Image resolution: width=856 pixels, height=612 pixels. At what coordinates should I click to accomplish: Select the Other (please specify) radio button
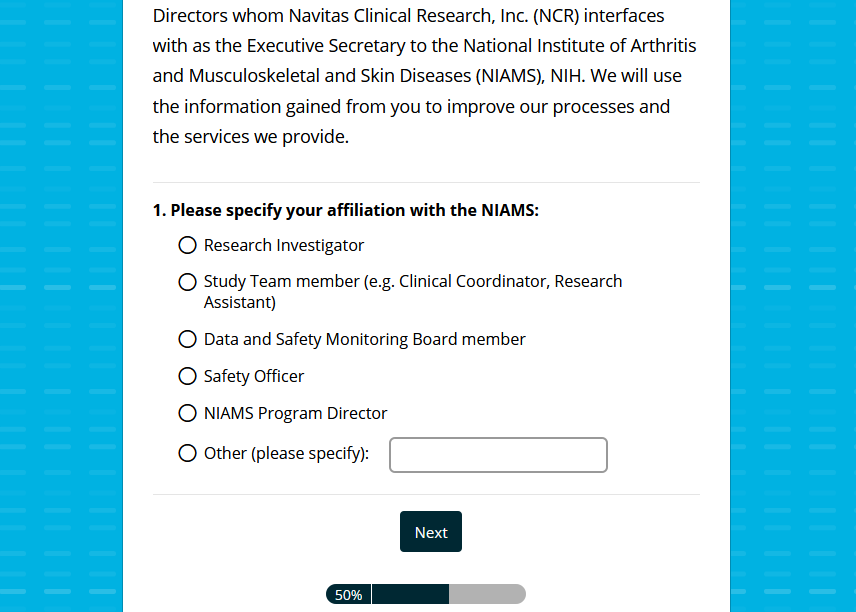tap(187, 453)
